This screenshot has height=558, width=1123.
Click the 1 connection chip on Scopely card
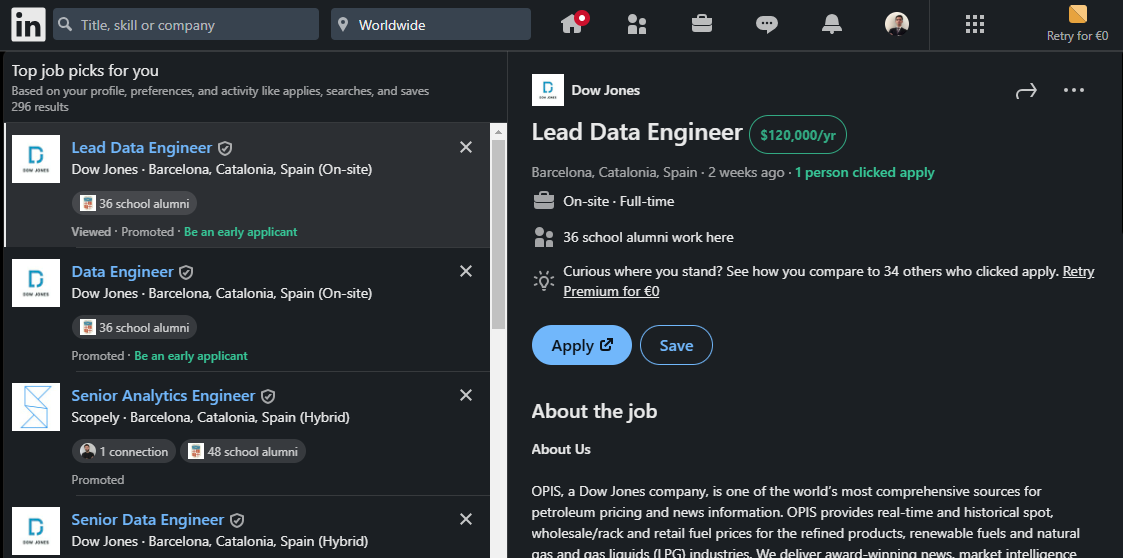[124, 451]
